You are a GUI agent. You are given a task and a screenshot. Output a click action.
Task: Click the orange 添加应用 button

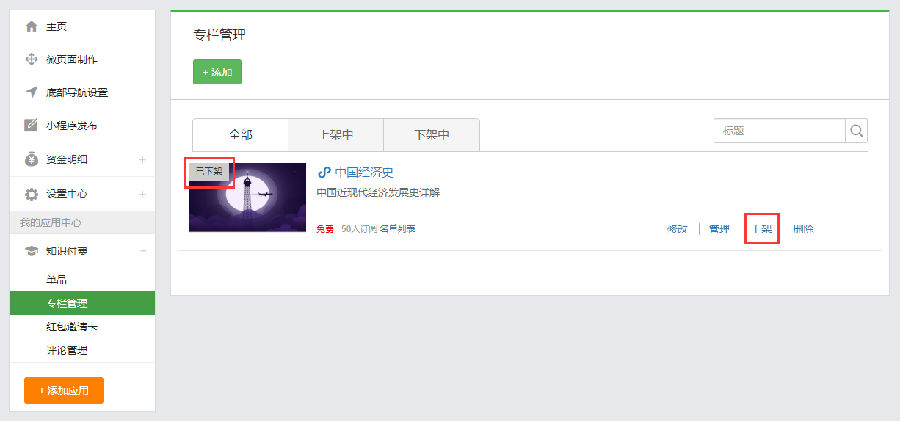tap(64, 391)
